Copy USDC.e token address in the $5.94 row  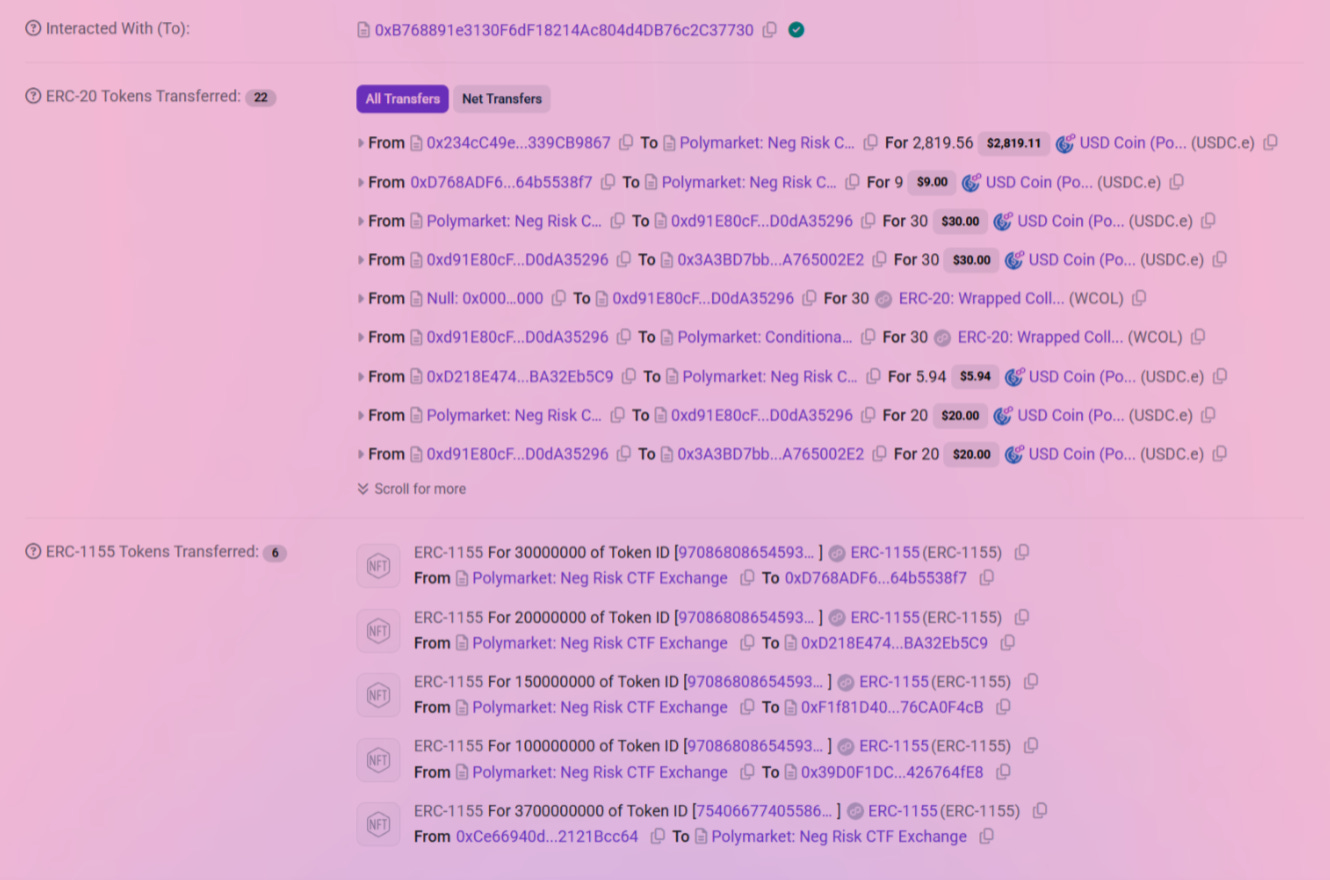tap(1220, 377)
